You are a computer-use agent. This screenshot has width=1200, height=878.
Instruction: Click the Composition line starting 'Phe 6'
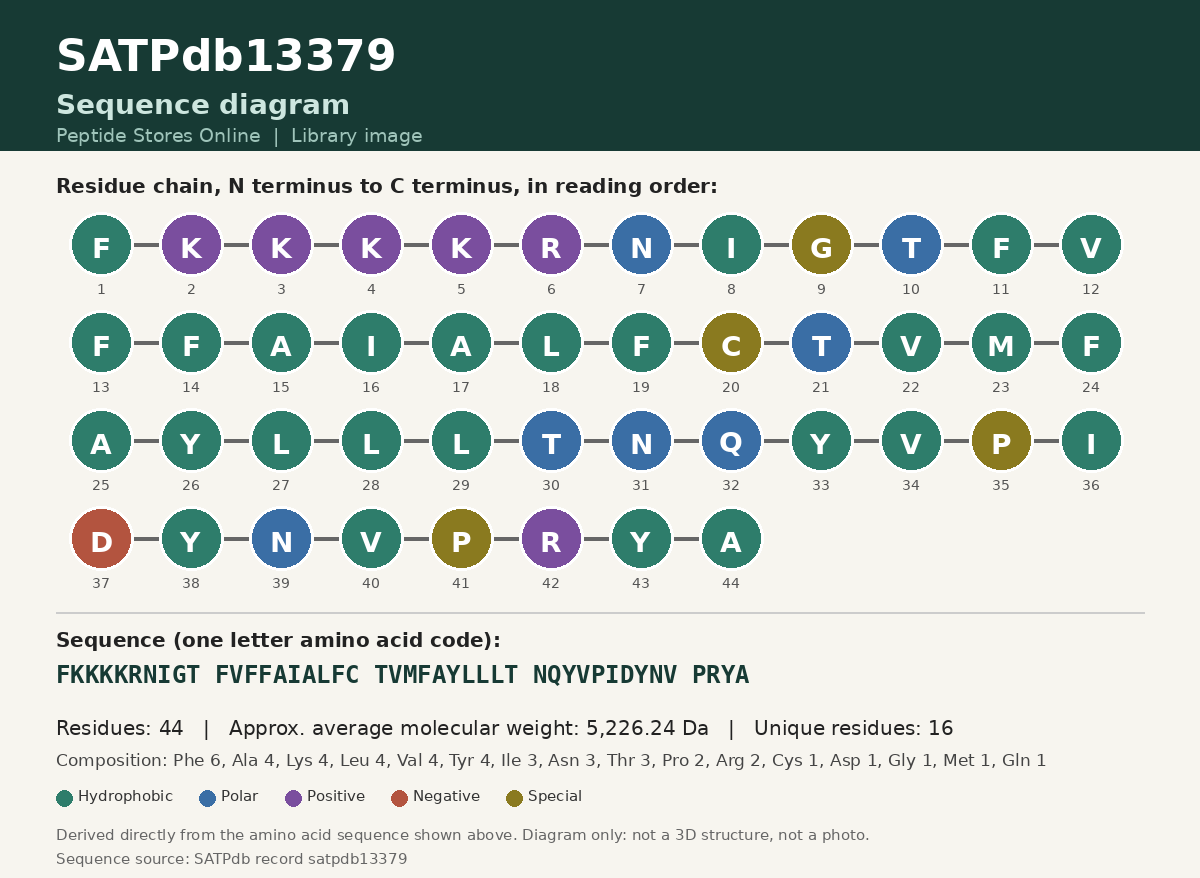[551, 761]
